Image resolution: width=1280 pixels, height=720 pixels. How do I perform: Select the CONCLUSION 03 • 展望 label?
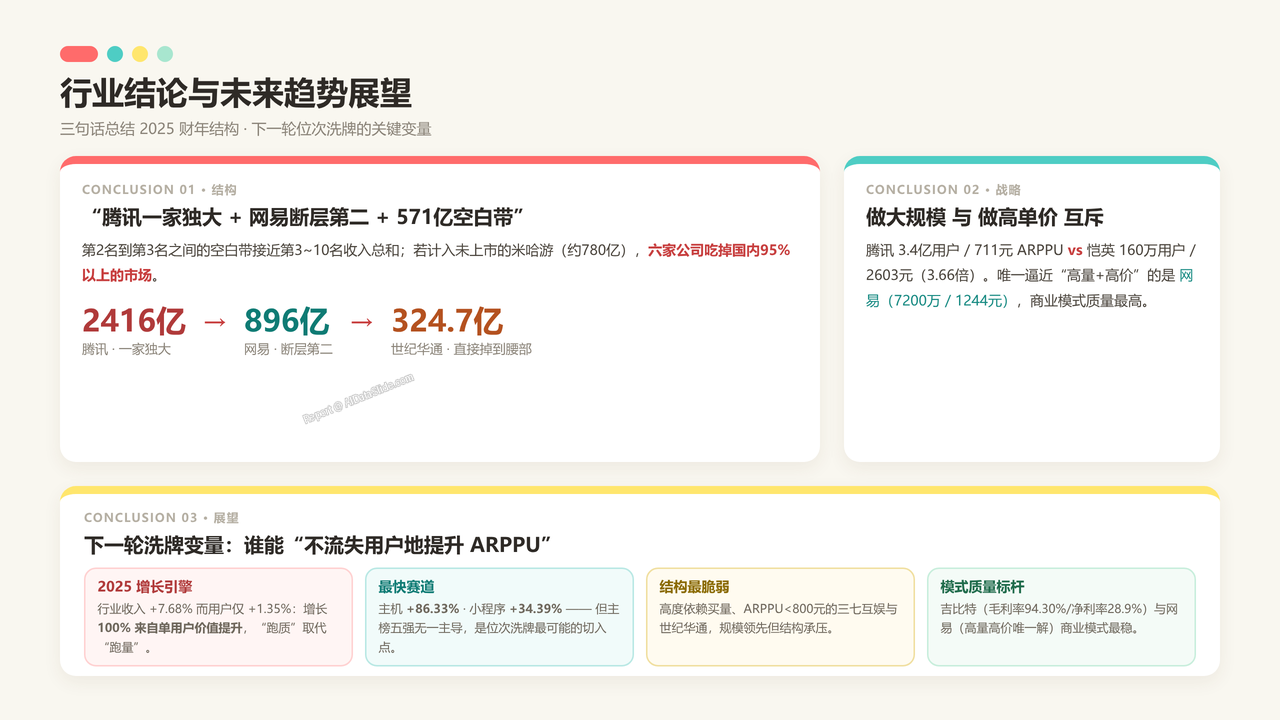(x=161, y=518)
